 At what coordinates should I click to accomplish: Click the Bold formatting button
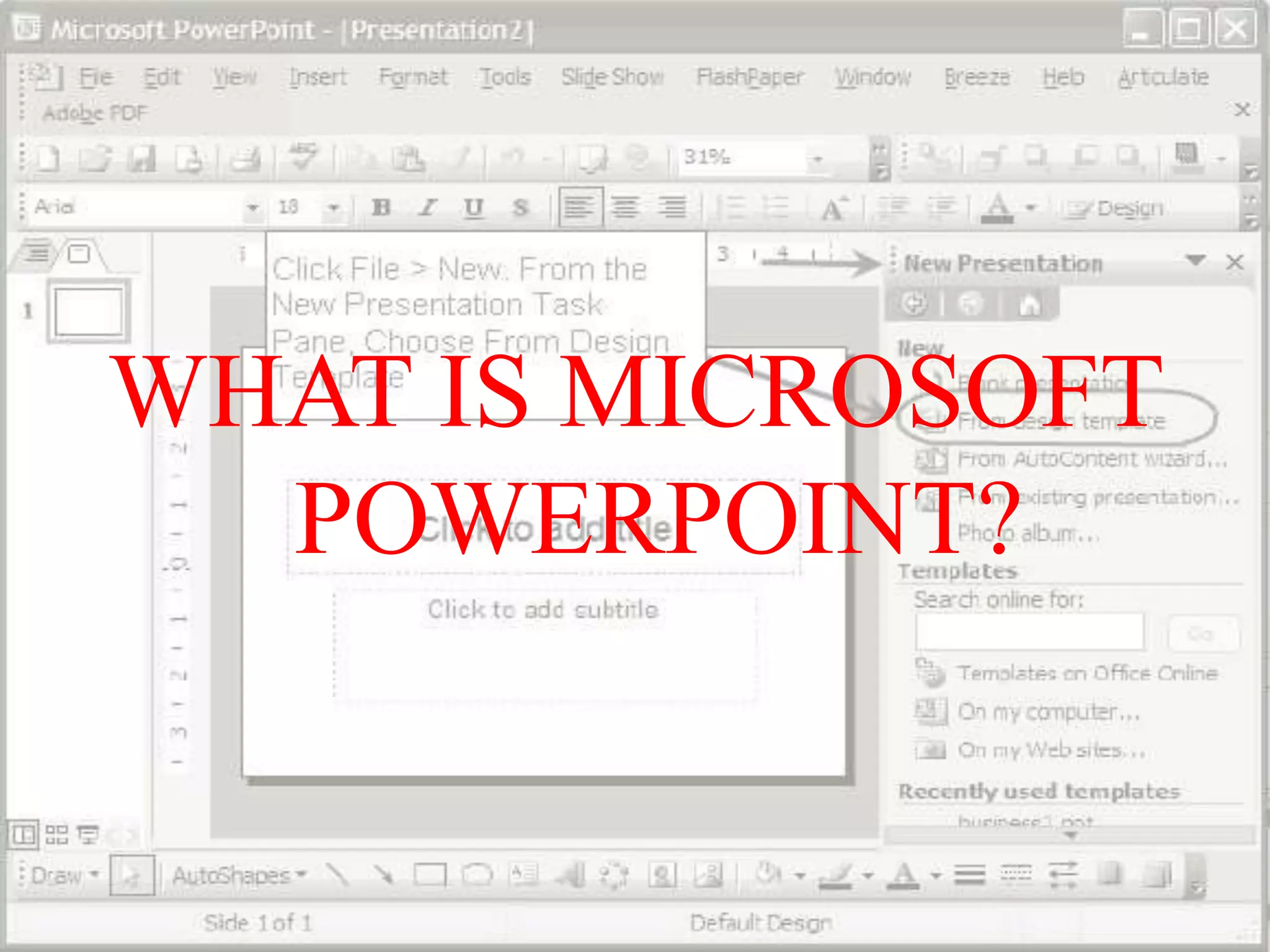click(x=381, y=207)
